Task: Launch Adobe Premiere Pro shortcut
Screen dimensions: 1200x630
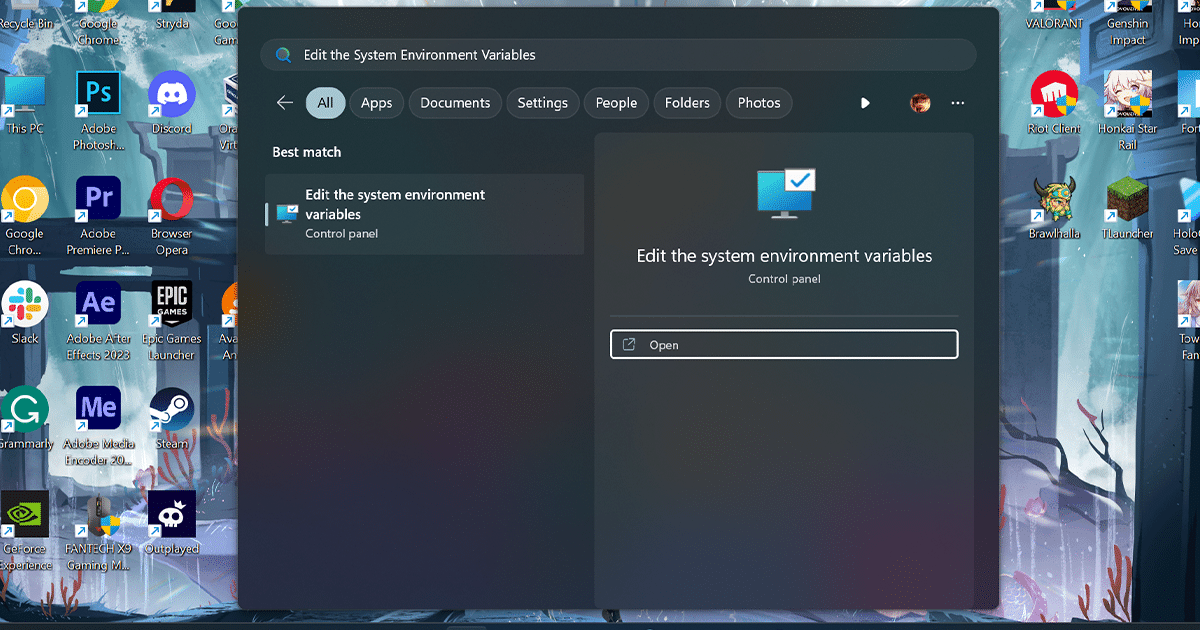Action: (98, 199)
